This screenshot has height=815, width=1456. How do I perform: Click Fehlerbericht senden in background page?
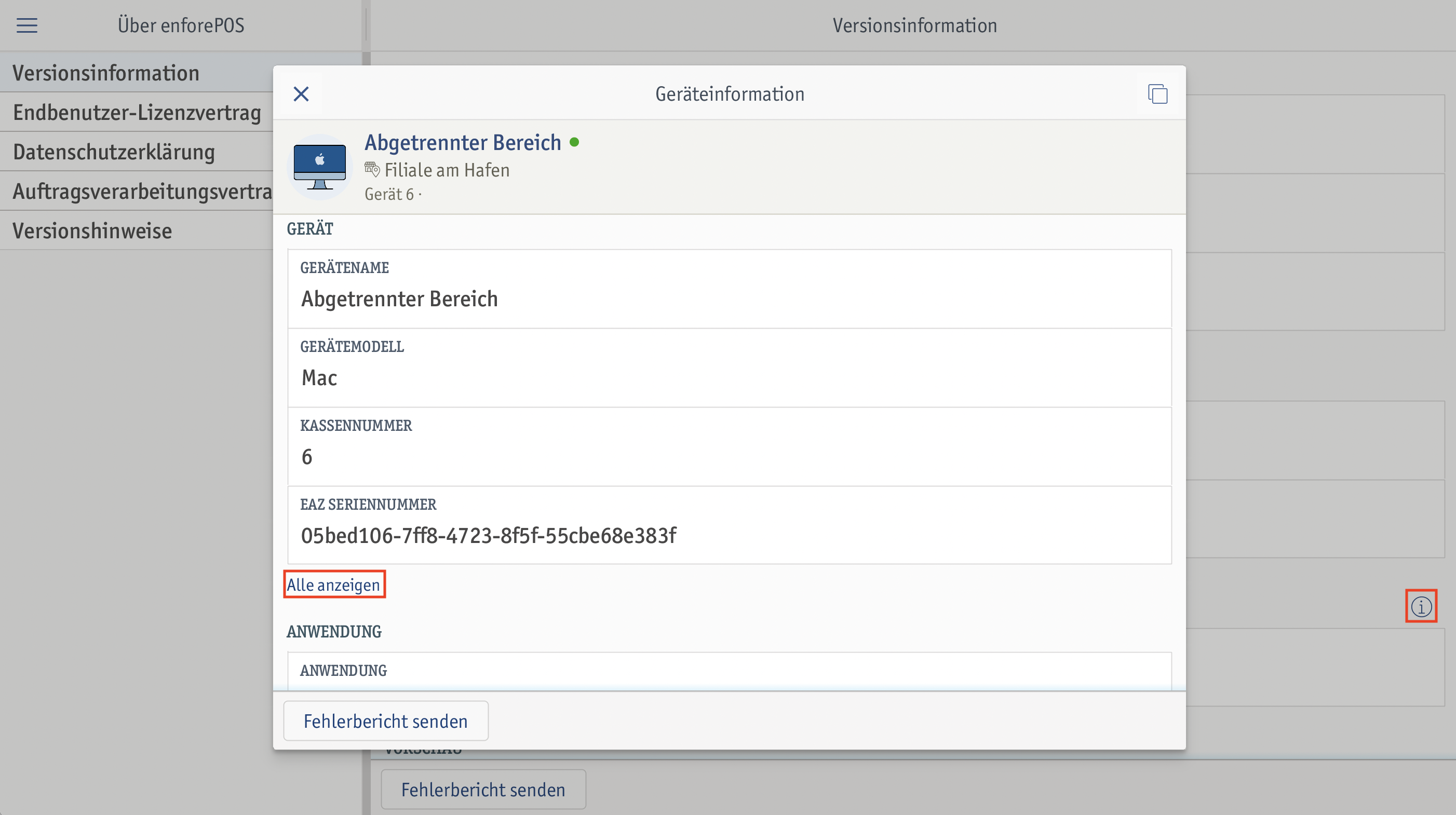point(483,790)
